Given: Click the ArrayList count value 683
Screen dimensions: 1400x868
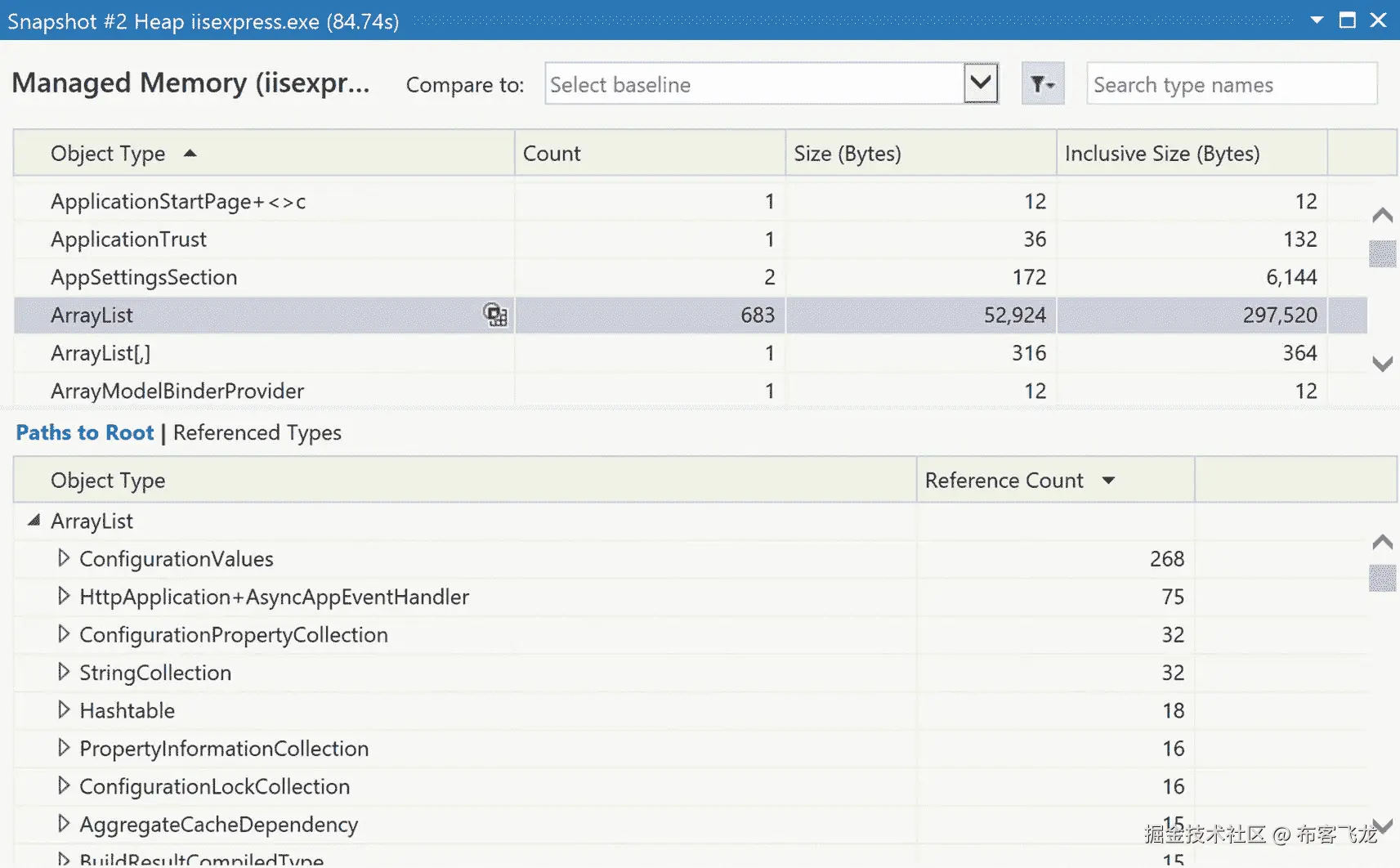Looking at the screenshot, I should (757, 315).
